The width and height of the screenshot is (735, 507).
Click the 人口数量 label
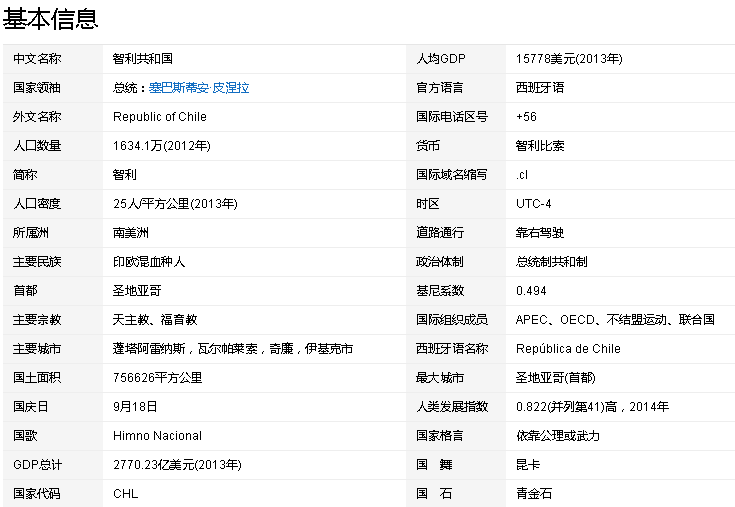click(x=37, y=146)
